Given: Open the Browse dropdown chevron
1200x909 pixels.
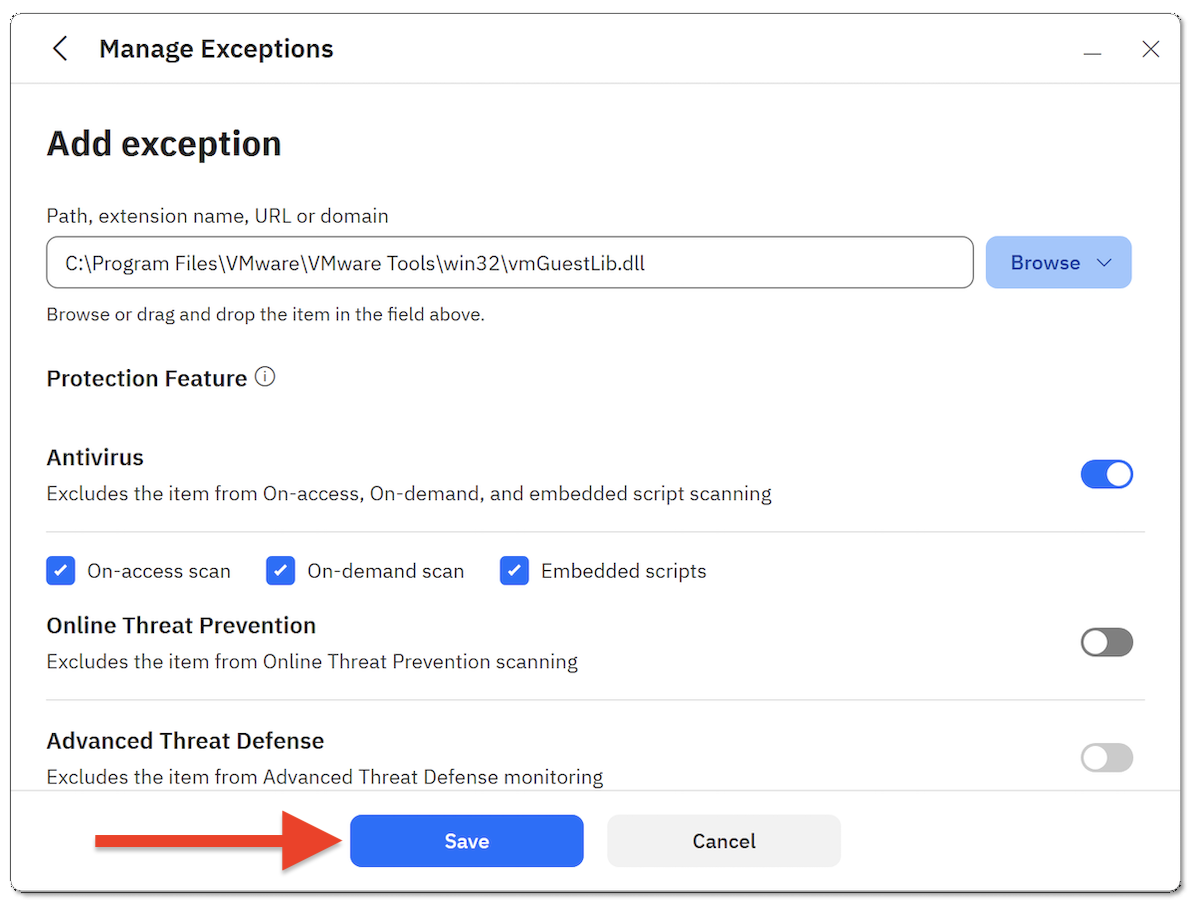Looking at the screenshot, I should [x=1103, y=262].
